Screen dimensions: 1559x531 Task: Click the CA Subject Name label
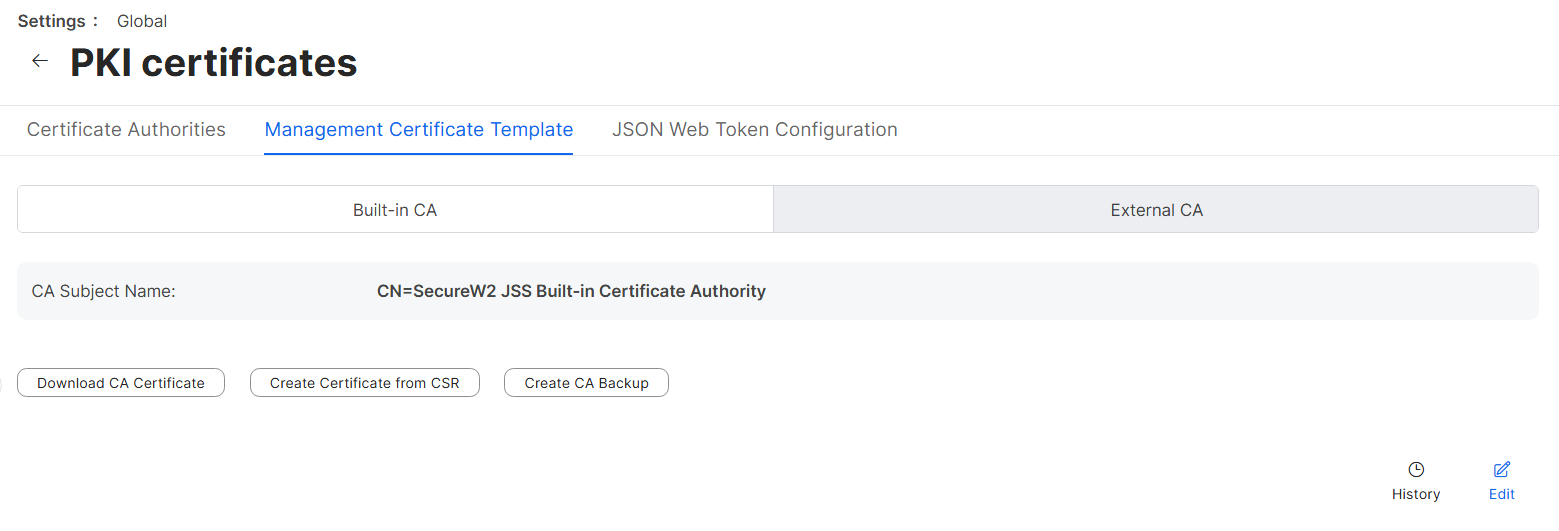pos(104,292)
